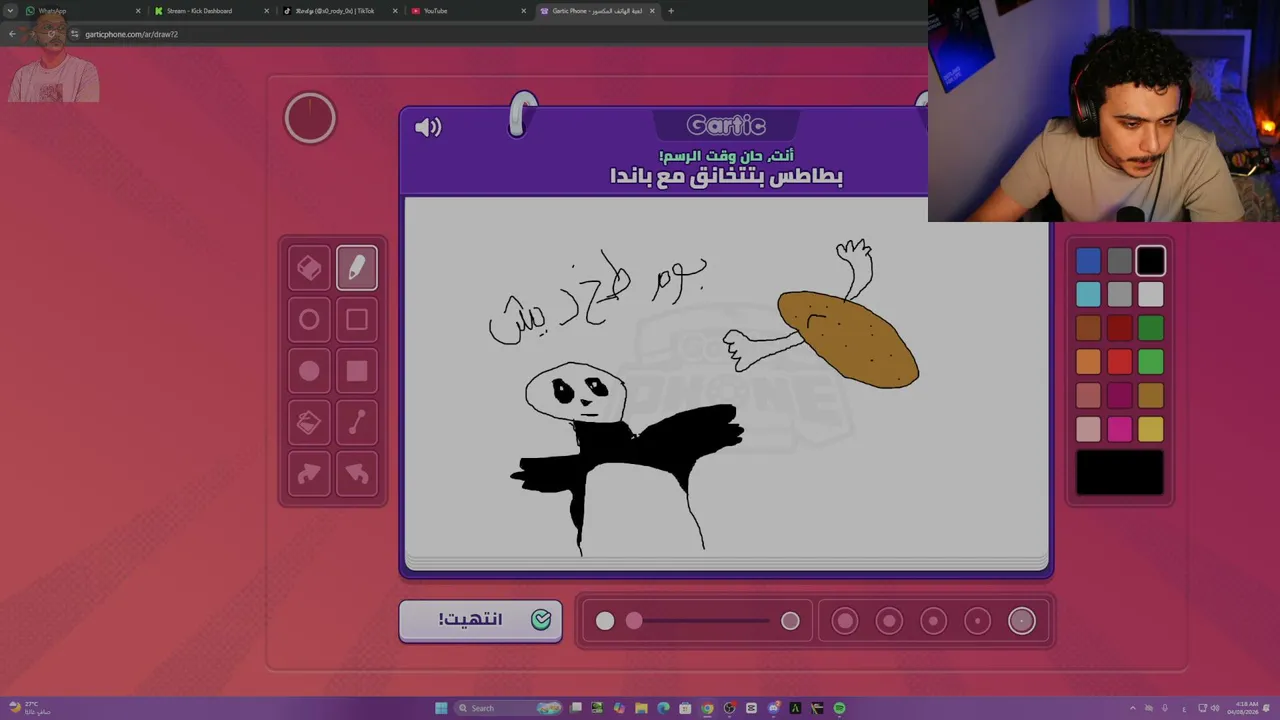1280x720 pixels.
Task: Switch to the YouTube browser tab
Action: 467,11
